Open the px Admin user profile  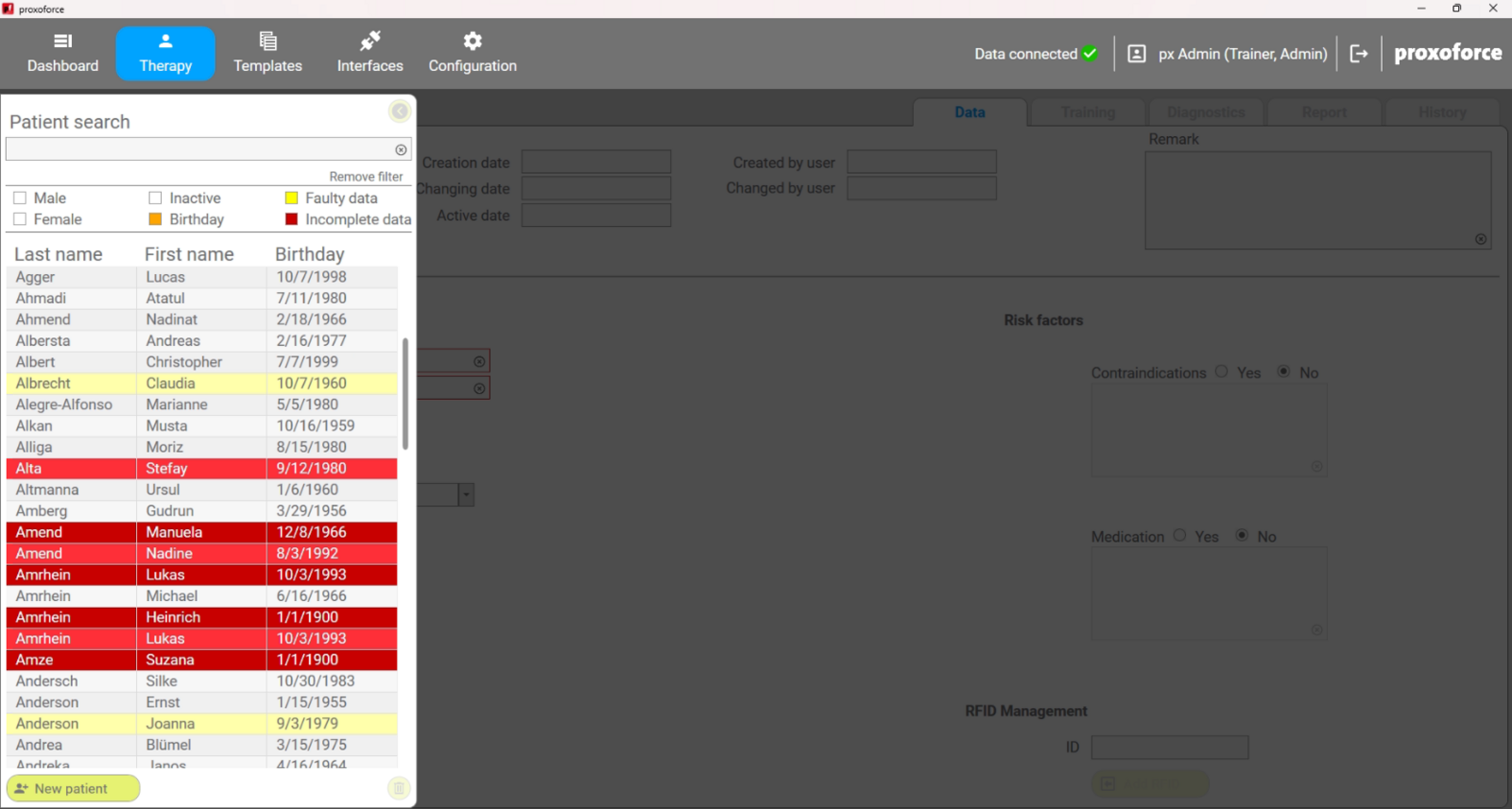click(x=1228, y=54)
